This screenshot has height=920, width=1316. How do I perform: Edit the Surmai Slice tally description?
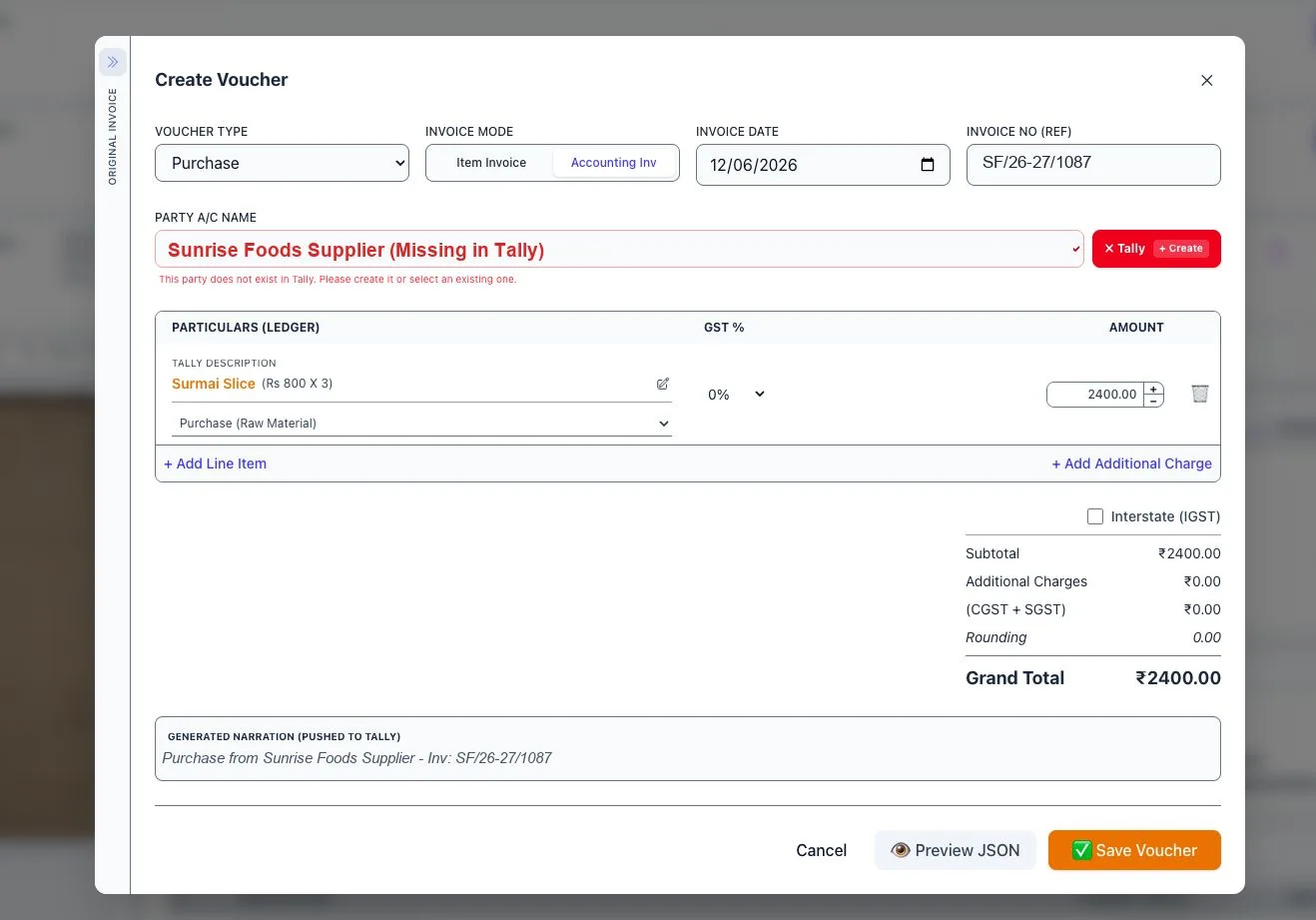663,384
